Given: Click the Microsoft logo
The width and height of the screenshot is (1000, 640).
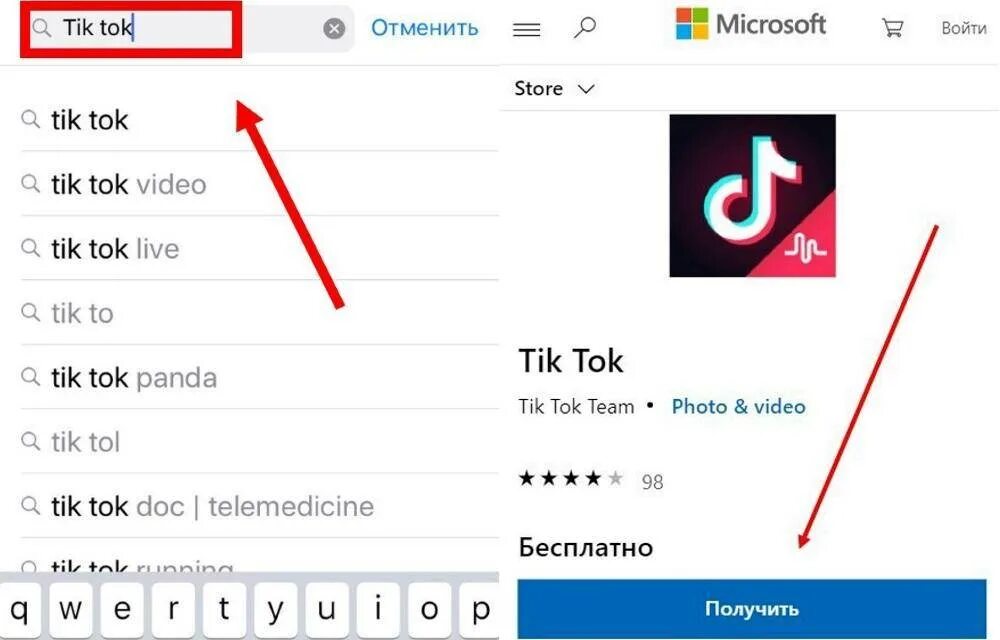Looking at the screenshot, I should [x=751, y=25].
